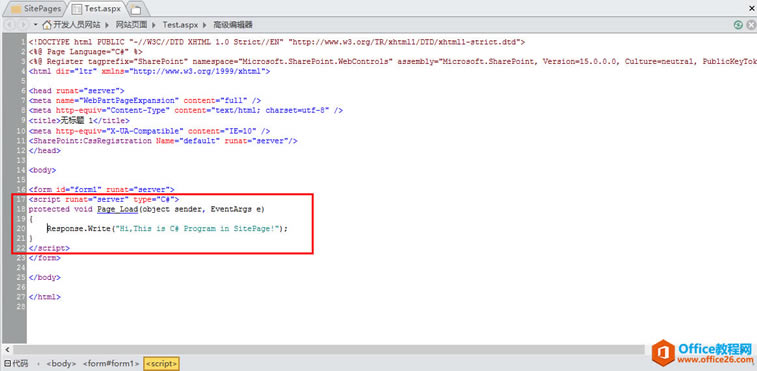This screenshot has height=371, width=757.
Task: Click the gray Stop icon
Action: (750, 25)
